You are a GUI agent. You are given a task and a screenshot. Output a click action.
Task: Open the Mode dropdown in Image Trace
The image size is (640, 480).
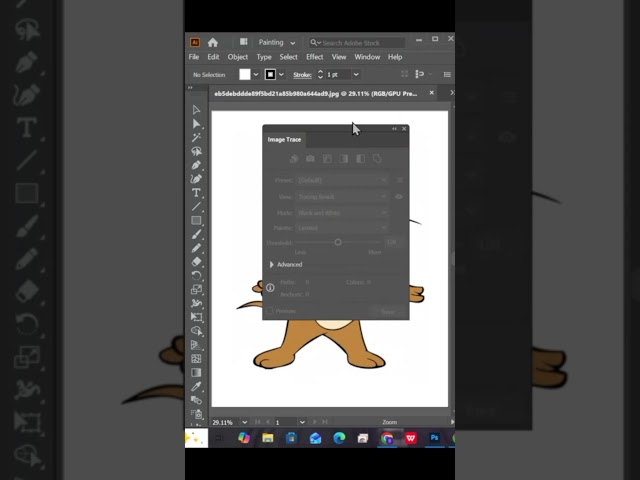click(x=342, y=213)
